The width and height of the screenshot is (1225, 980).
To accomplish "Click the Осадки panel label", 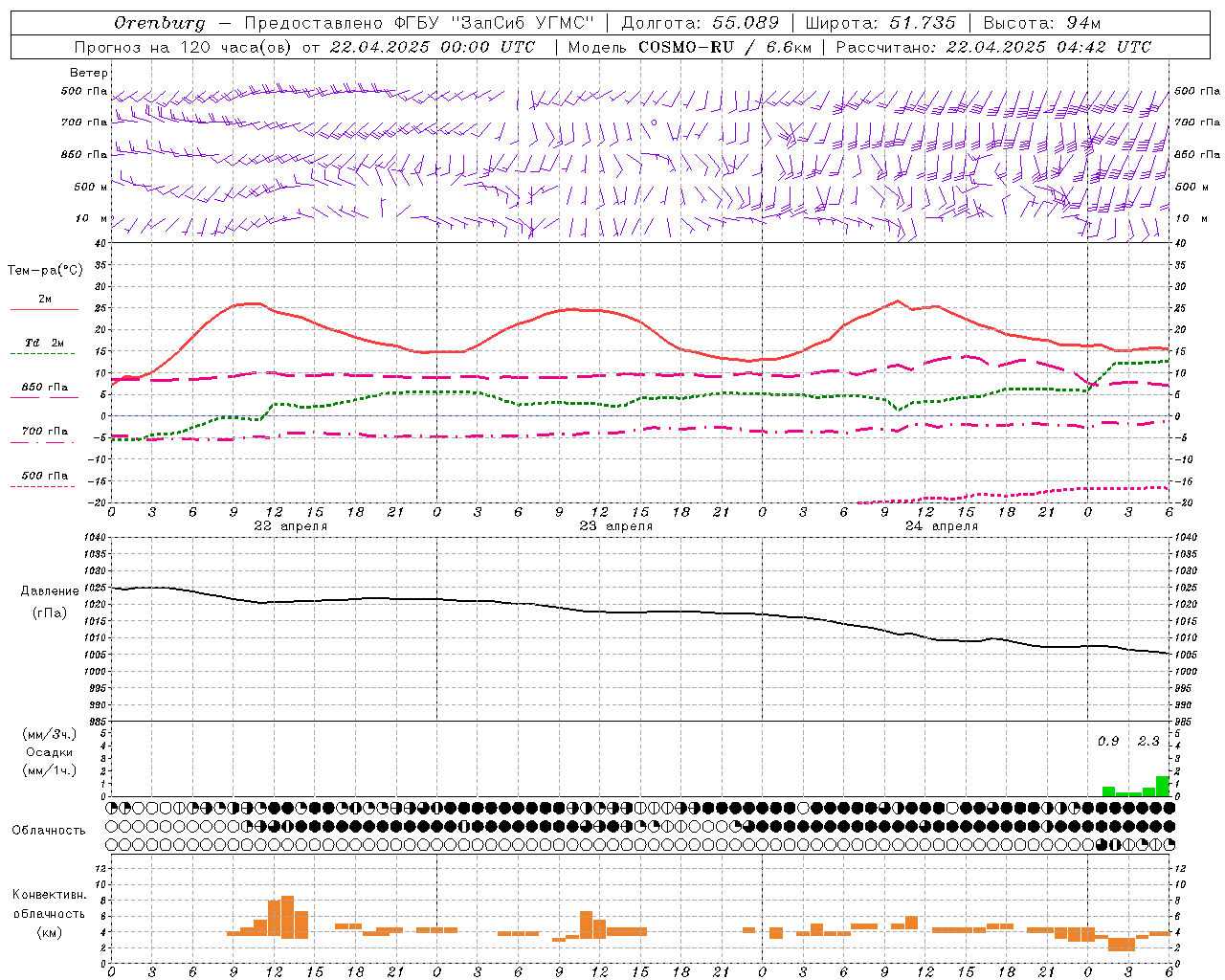I will [x=49, y=752].
